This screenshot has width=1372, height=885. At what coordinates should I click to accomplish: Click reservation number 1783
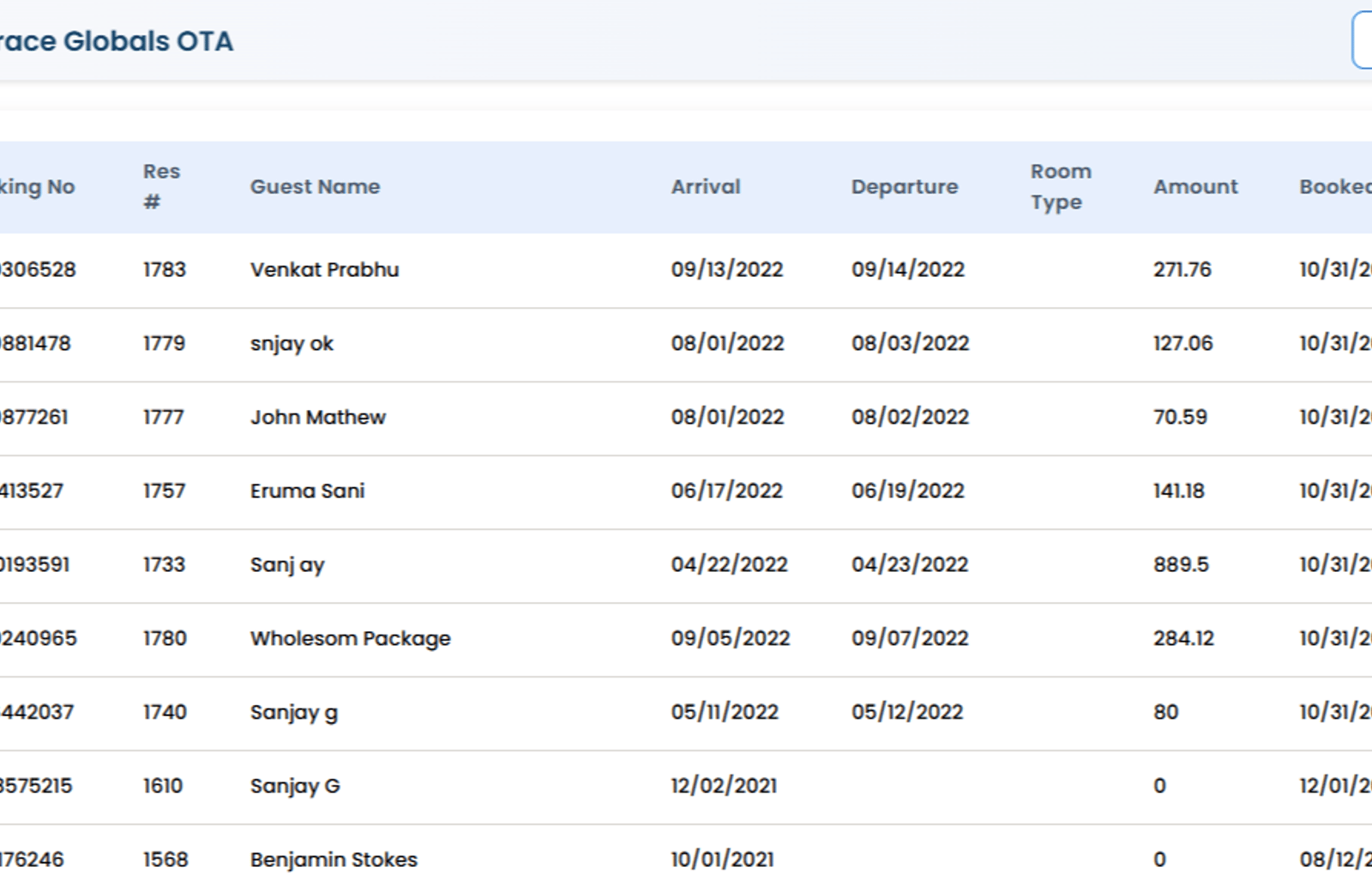tap(165, 269)
